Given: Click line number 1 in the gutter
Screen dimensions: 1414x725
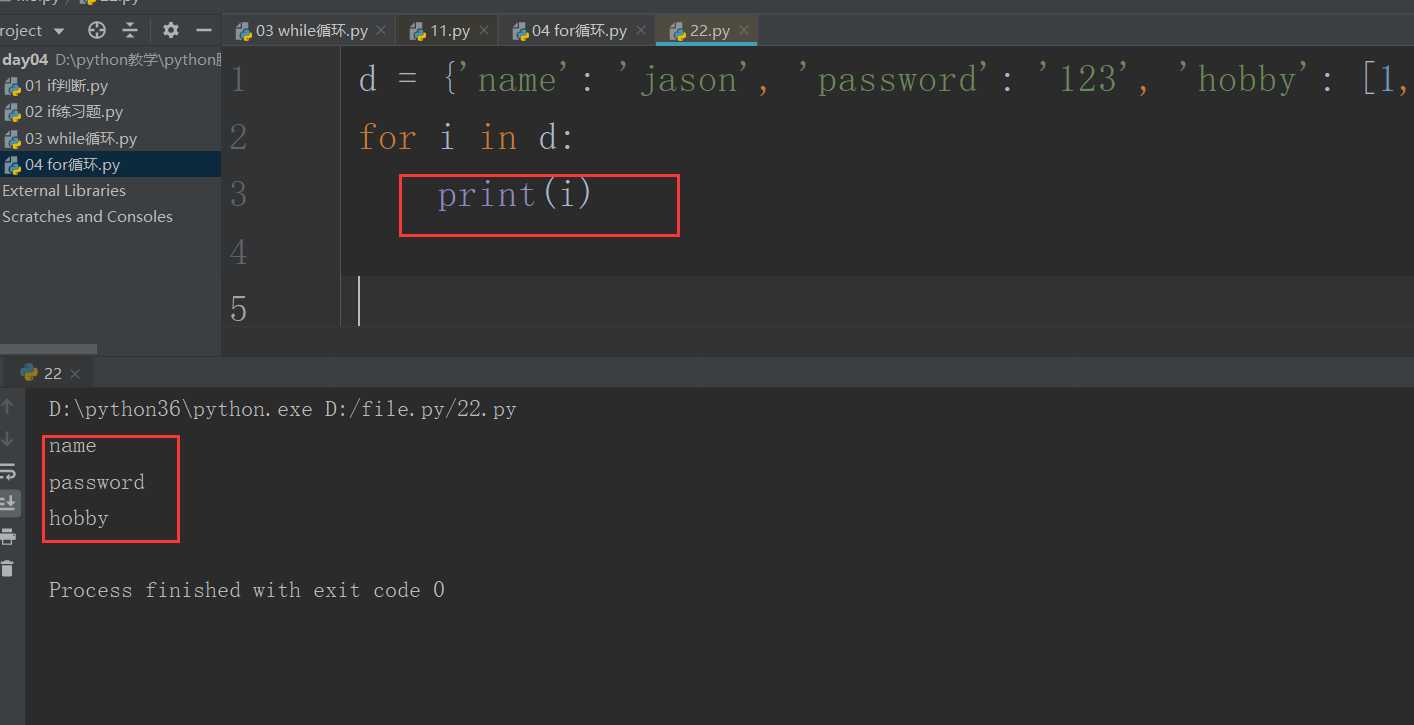Looking at the screenshot, I should tap(238, 79).
